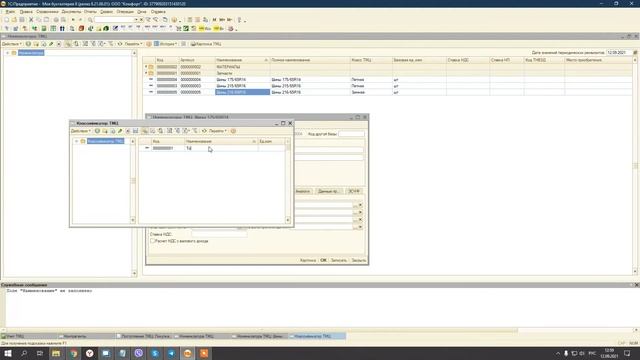640x360 pixels.
Task: Open История dropdown in Номенклатура toolbar
Action: point(165,44)
